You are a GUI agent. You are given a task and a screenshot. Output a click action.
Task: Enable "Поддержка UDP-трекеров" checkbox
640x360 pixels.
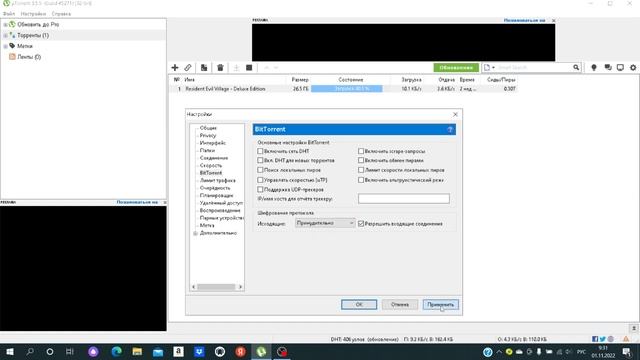pyautogui.click(x=260, y=189)
